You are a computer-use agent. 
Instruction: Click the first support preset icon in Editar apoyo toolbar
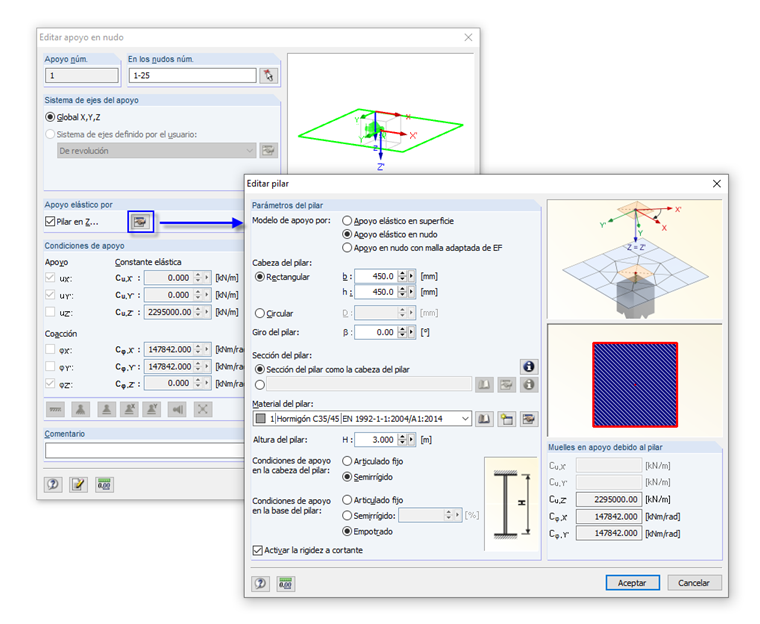coord(55,409)
